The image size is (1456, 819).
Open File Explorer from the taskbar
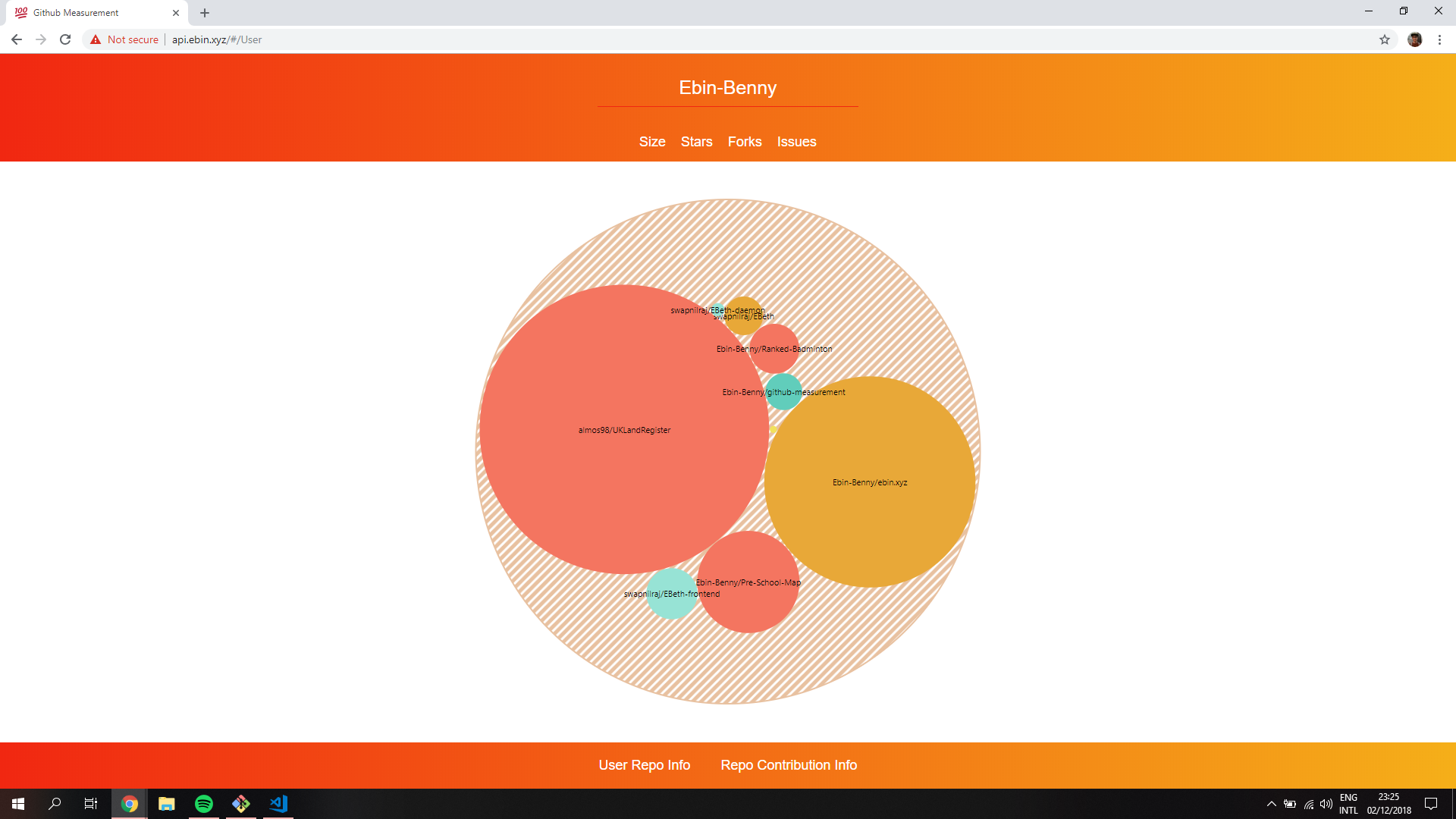point(167,804)
